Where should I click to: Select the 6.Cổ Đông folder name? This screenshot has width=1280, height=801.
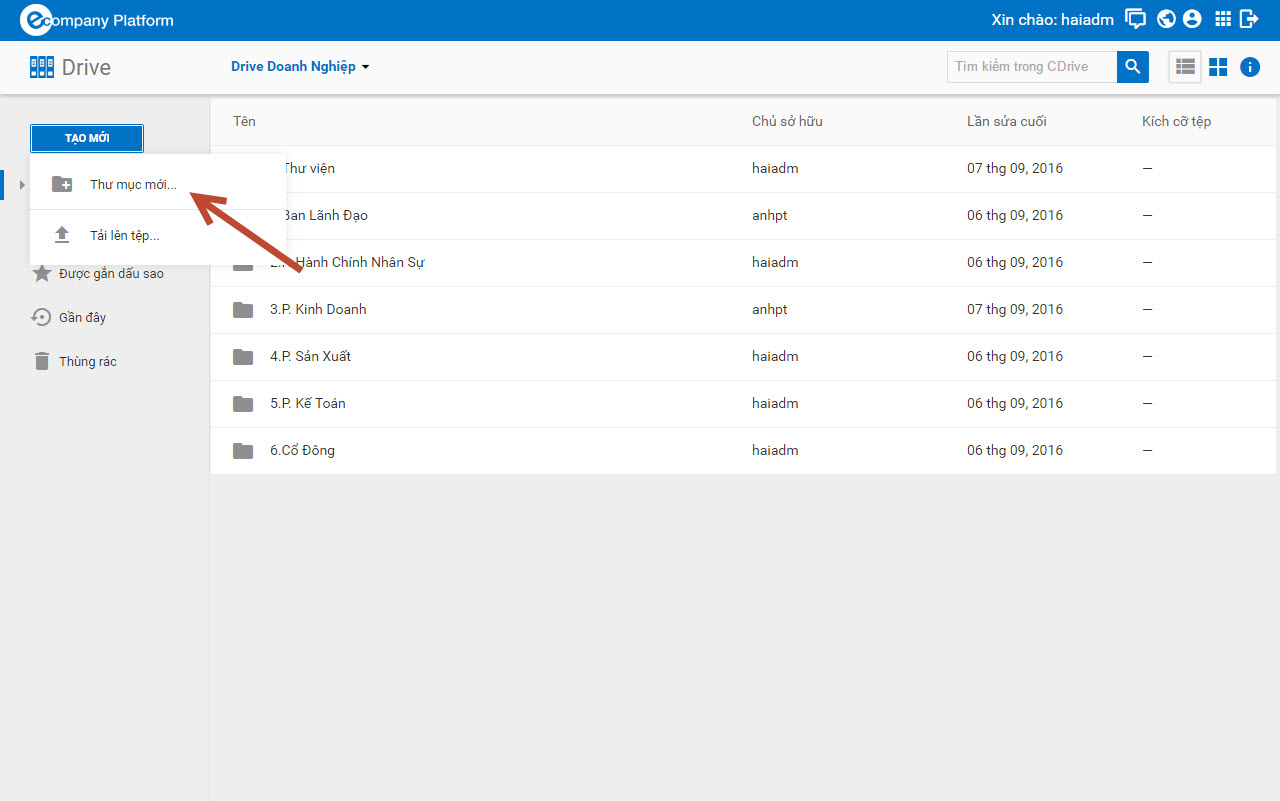[x=302, y=450]
